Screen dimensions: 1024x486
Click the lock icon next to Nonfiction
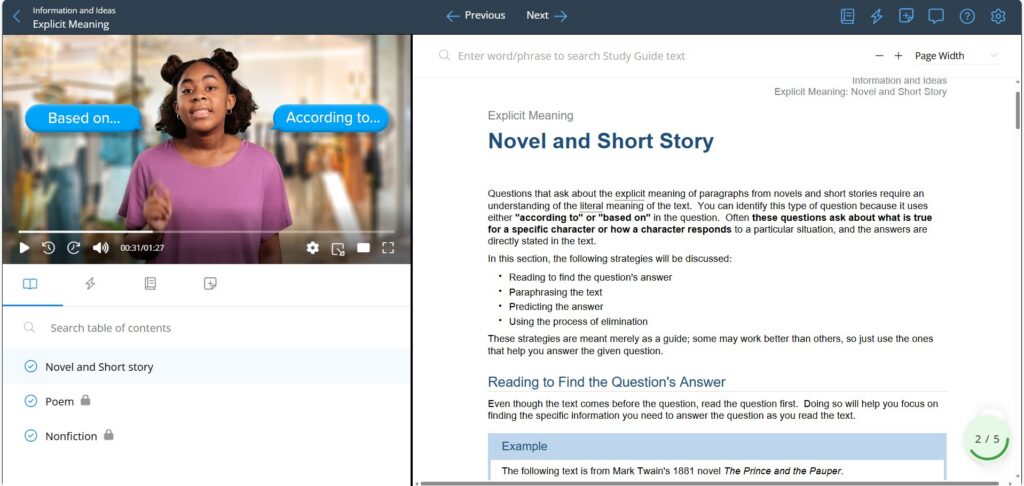(108, 434)
